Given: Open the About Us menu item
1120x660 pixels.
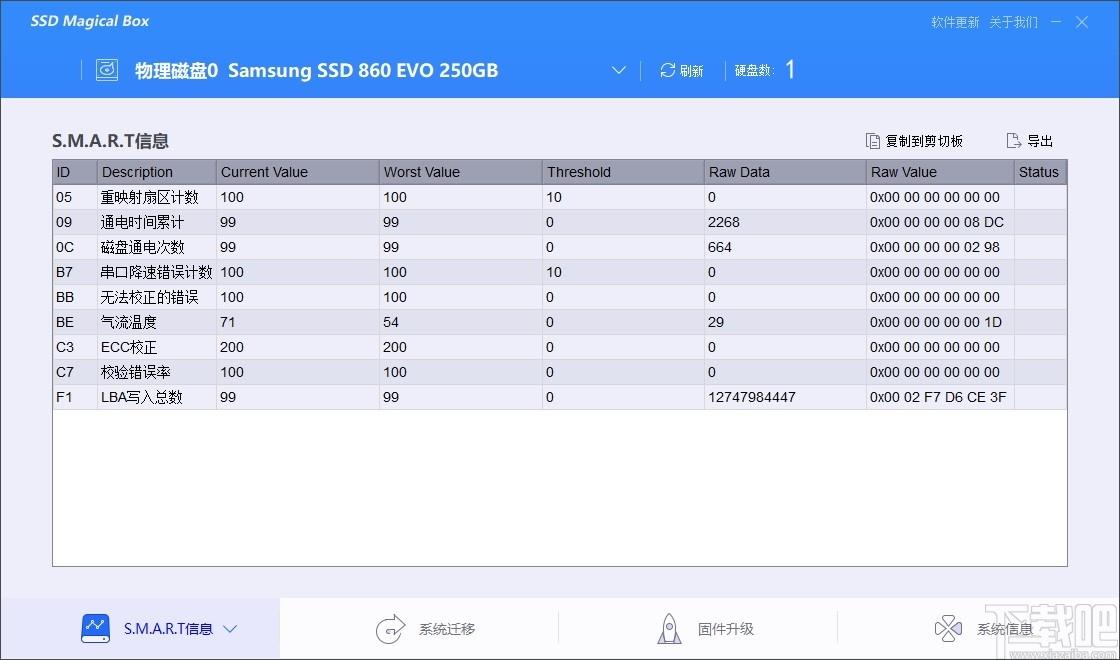Looking at the screenshot, I should tap(1013, 22).
